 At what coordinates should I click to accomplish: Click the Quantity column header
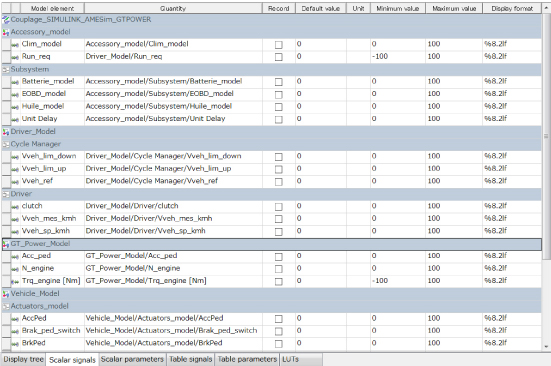tap(173, 8)
